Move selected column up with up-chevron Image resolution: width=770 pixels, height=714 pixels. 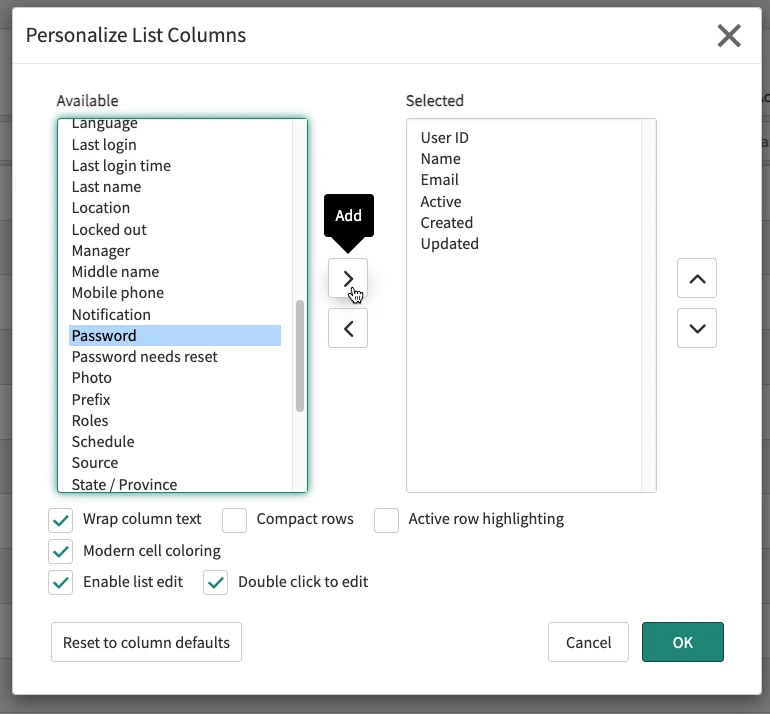coord(696,278)
